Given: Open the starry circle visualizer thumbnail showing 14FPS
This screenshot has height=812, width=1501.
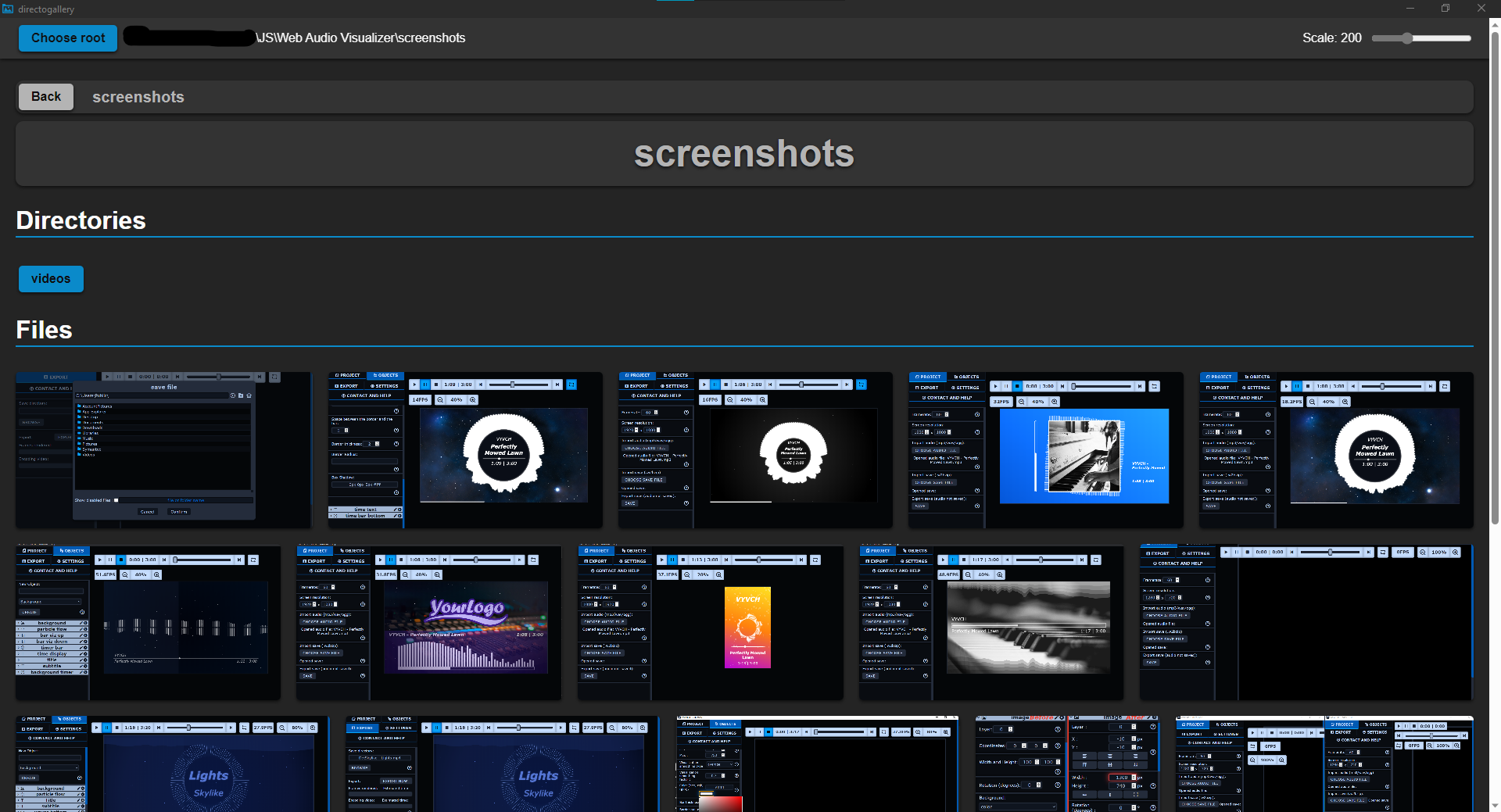Looking at the screenshot, I should pyautogui.click(x=465, y=449).
